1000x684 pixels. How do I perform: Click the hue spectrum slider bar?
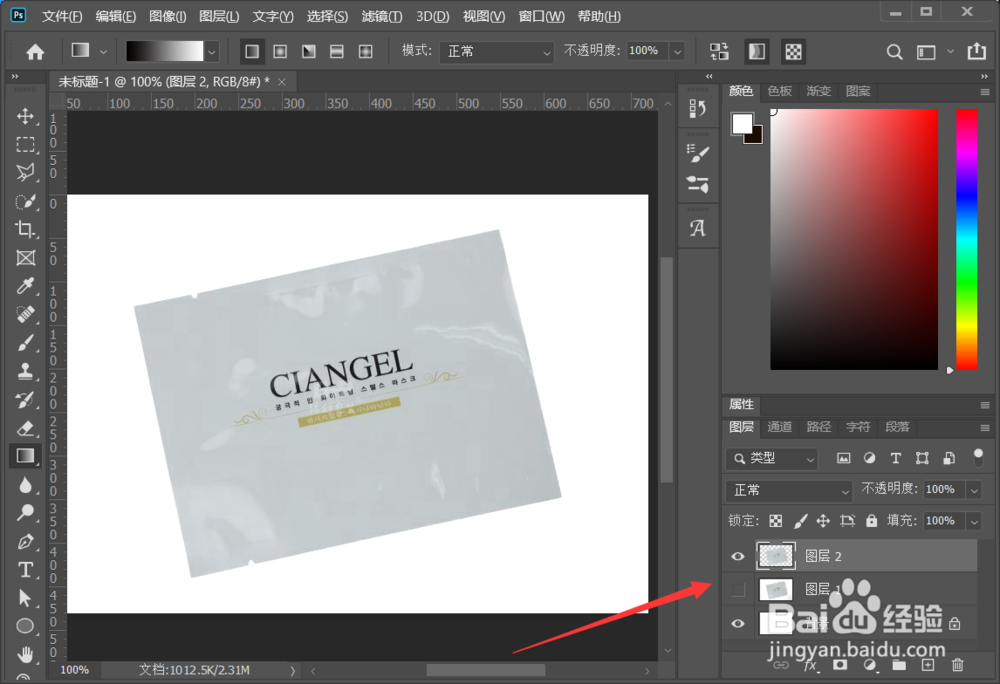pyautogui.click(x=966, y=239)
